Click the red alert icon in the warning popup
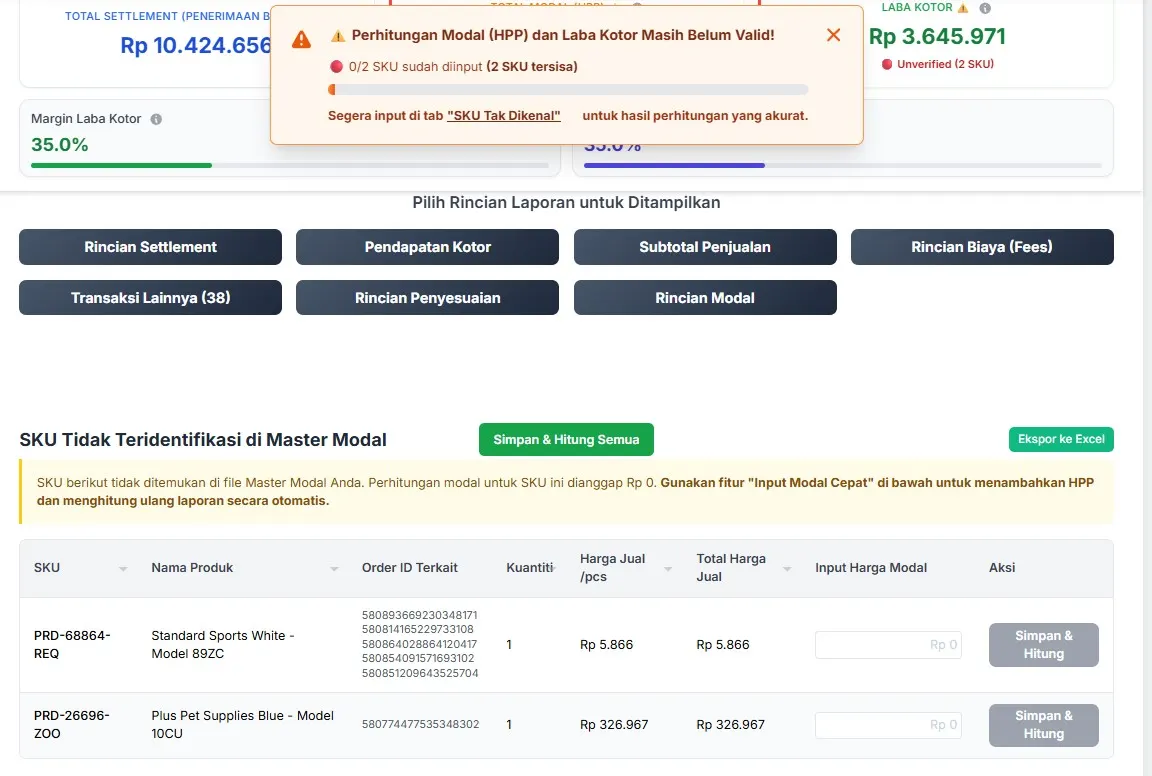This screenshot has height=776, width=1152. pos(301,39)
